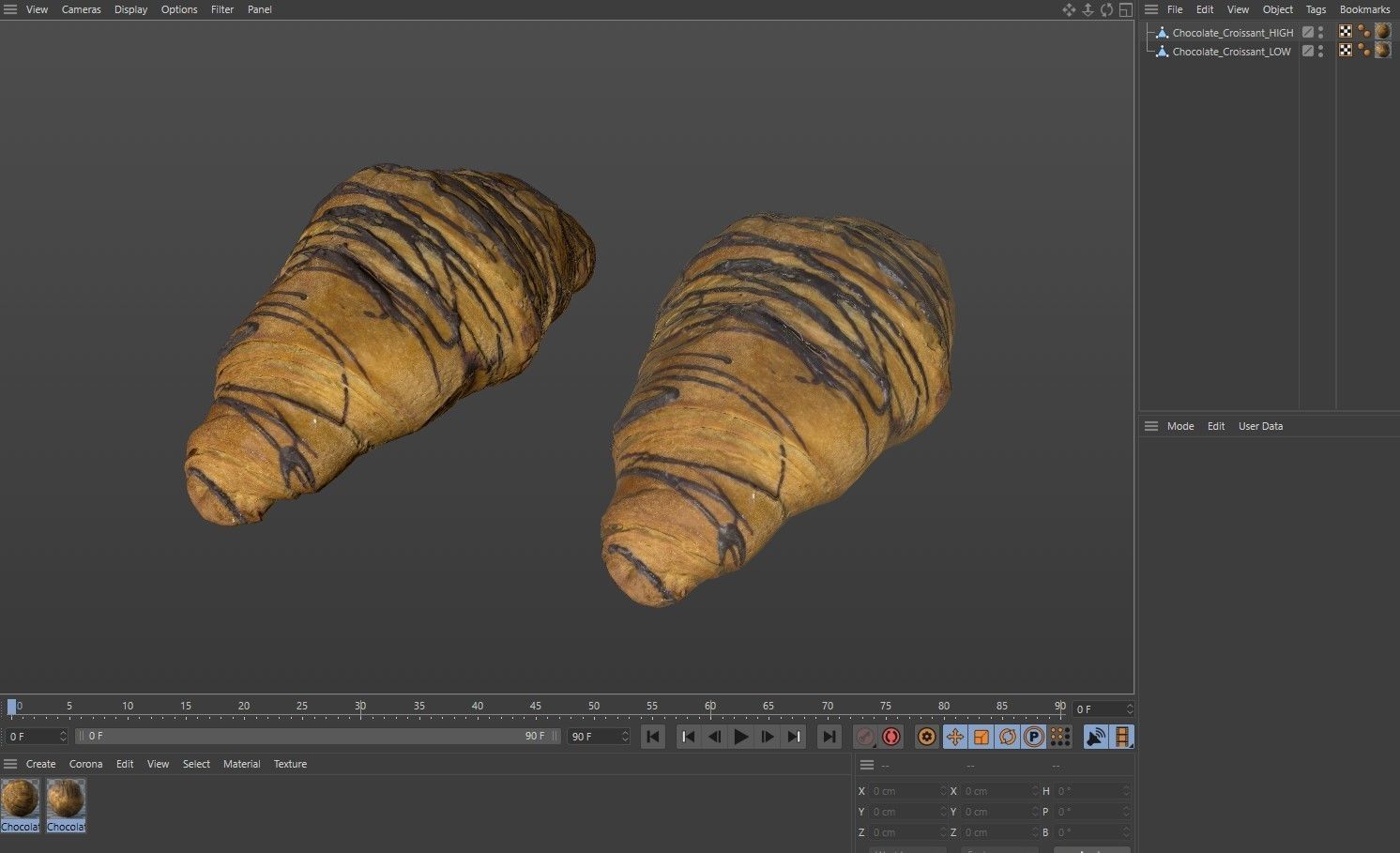Click stepper on the current frame field
1400x853 pixels.
click(x=1129, y=709)
